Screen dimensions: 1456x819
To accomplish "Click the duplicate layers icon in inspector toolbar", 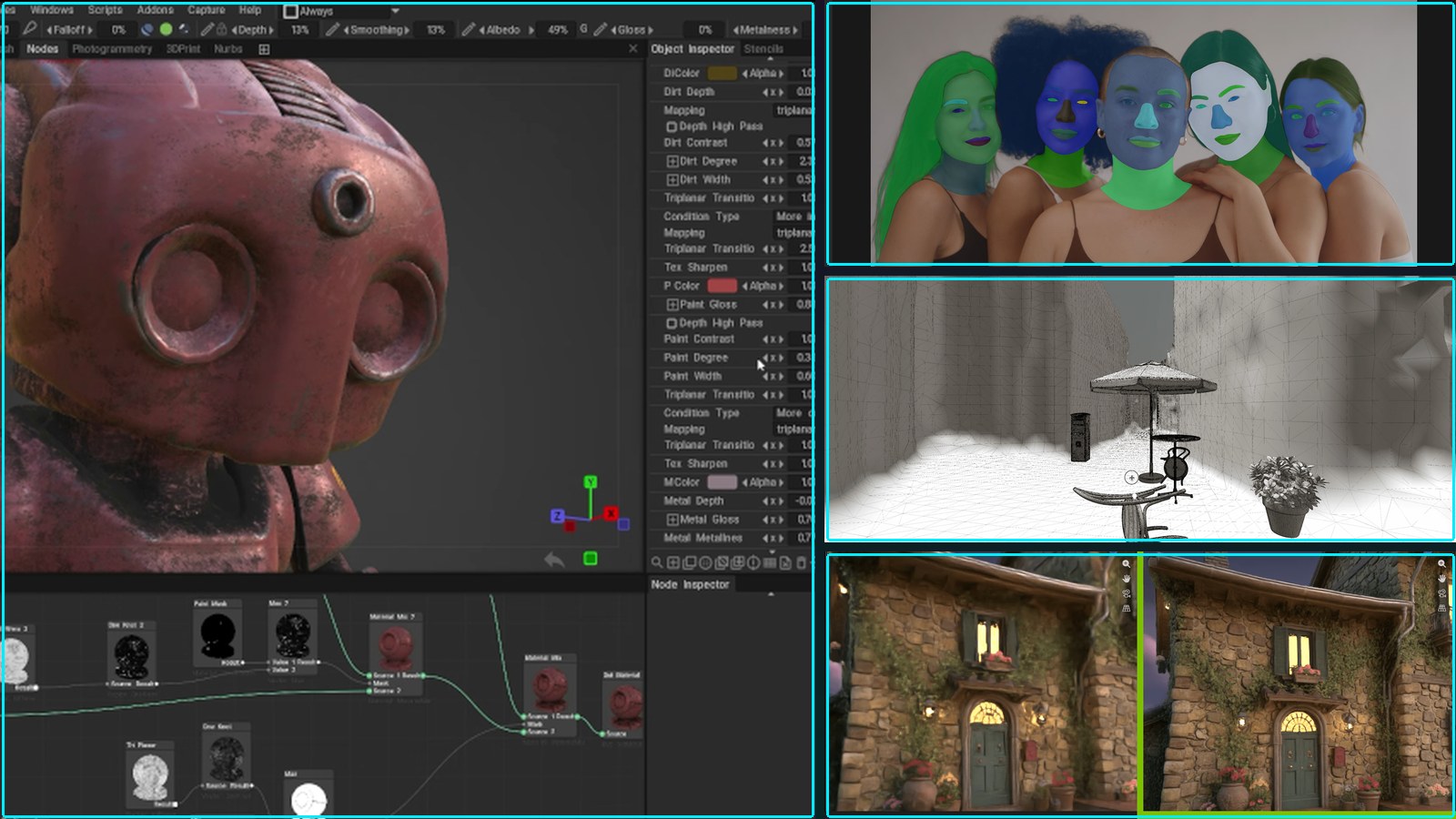I will pos(689,562).
